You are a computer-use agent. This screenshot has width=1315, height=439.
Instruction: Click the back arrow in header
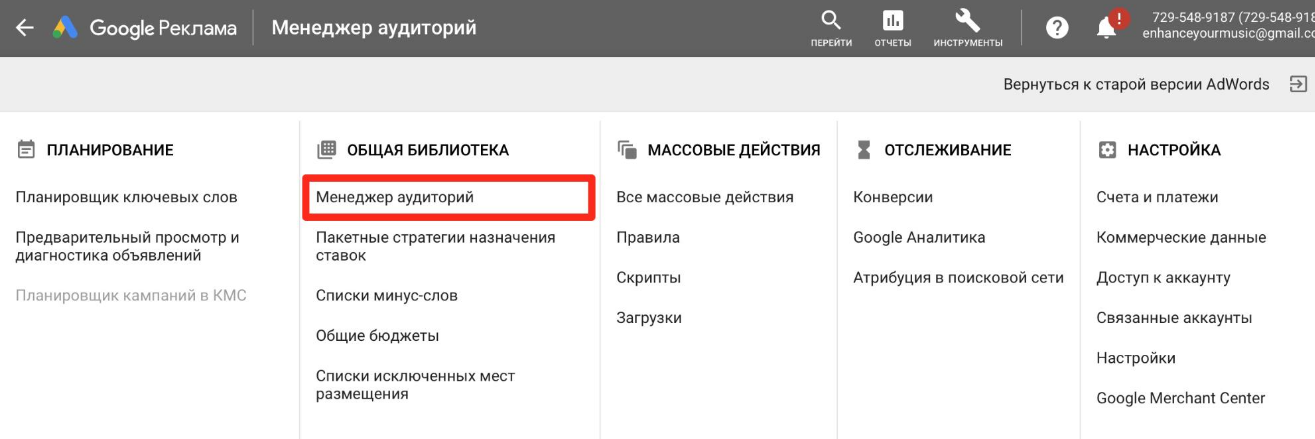point(25,28)
